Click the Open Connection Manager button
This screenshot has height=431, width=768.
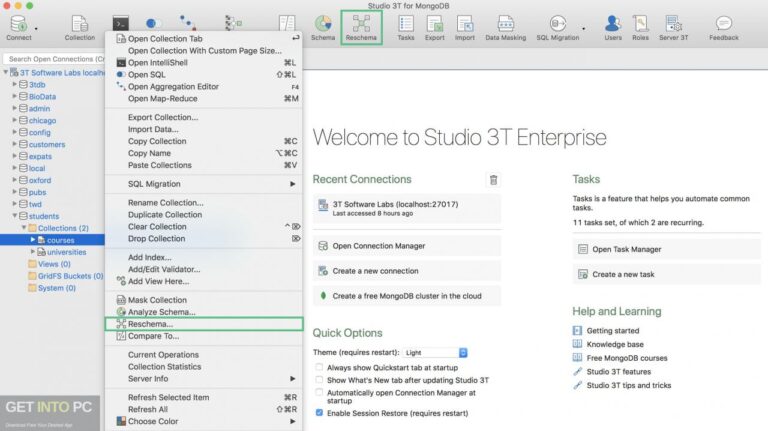[407, 246]
